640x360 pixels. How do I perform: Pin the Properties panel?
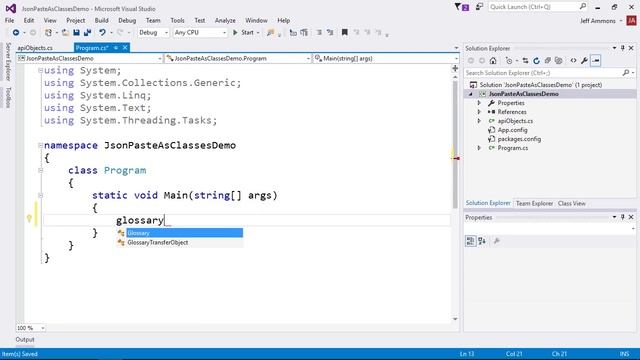tap(623, 217)
